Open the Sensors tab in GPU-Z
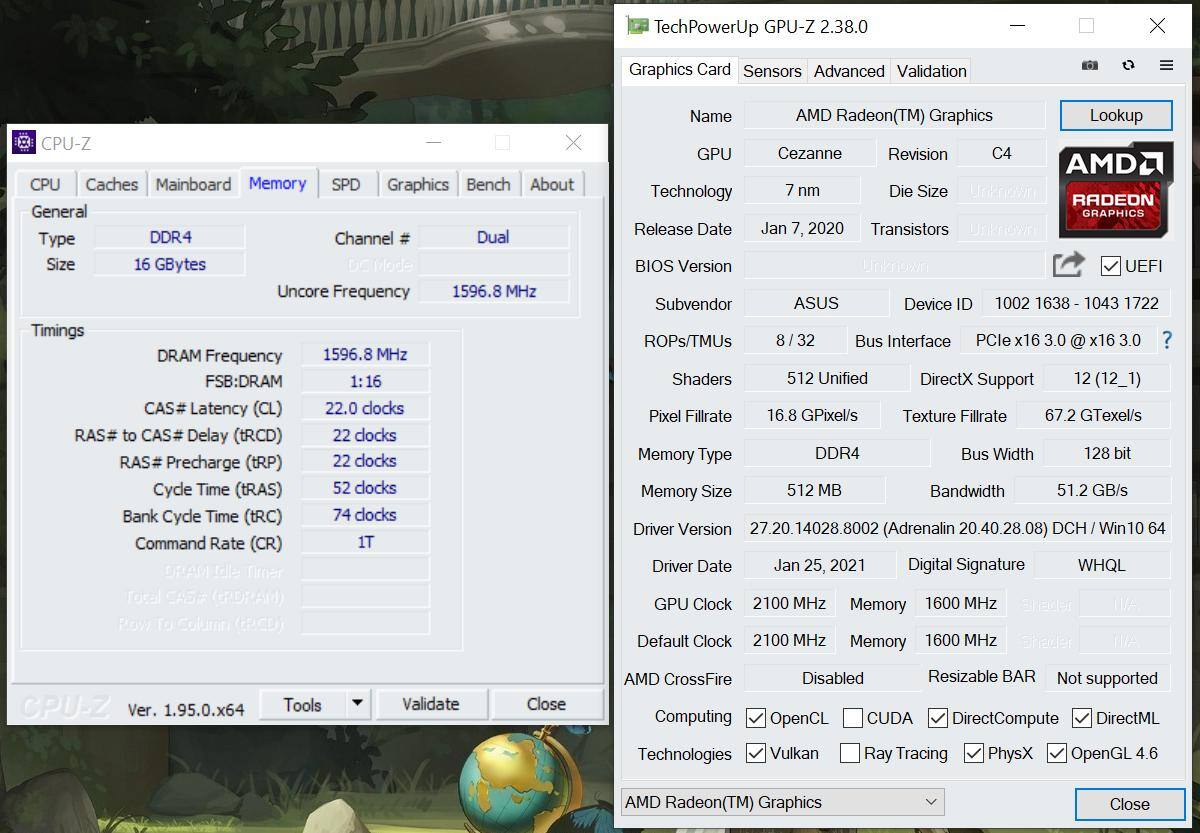This screenshot has height=833, width=1200. [772, 71]
